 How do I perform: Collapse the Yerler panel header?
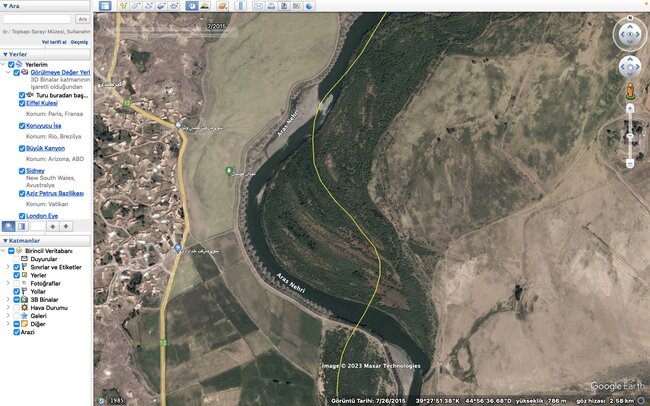[x=4, y=54]
